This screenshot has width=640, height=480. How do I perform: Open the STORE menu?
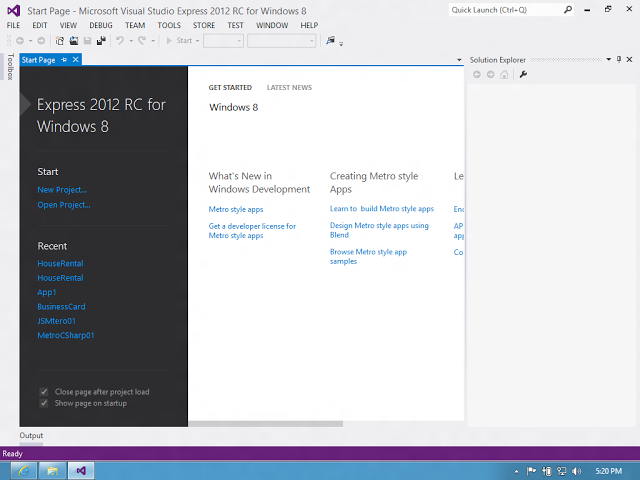point(204,25)
